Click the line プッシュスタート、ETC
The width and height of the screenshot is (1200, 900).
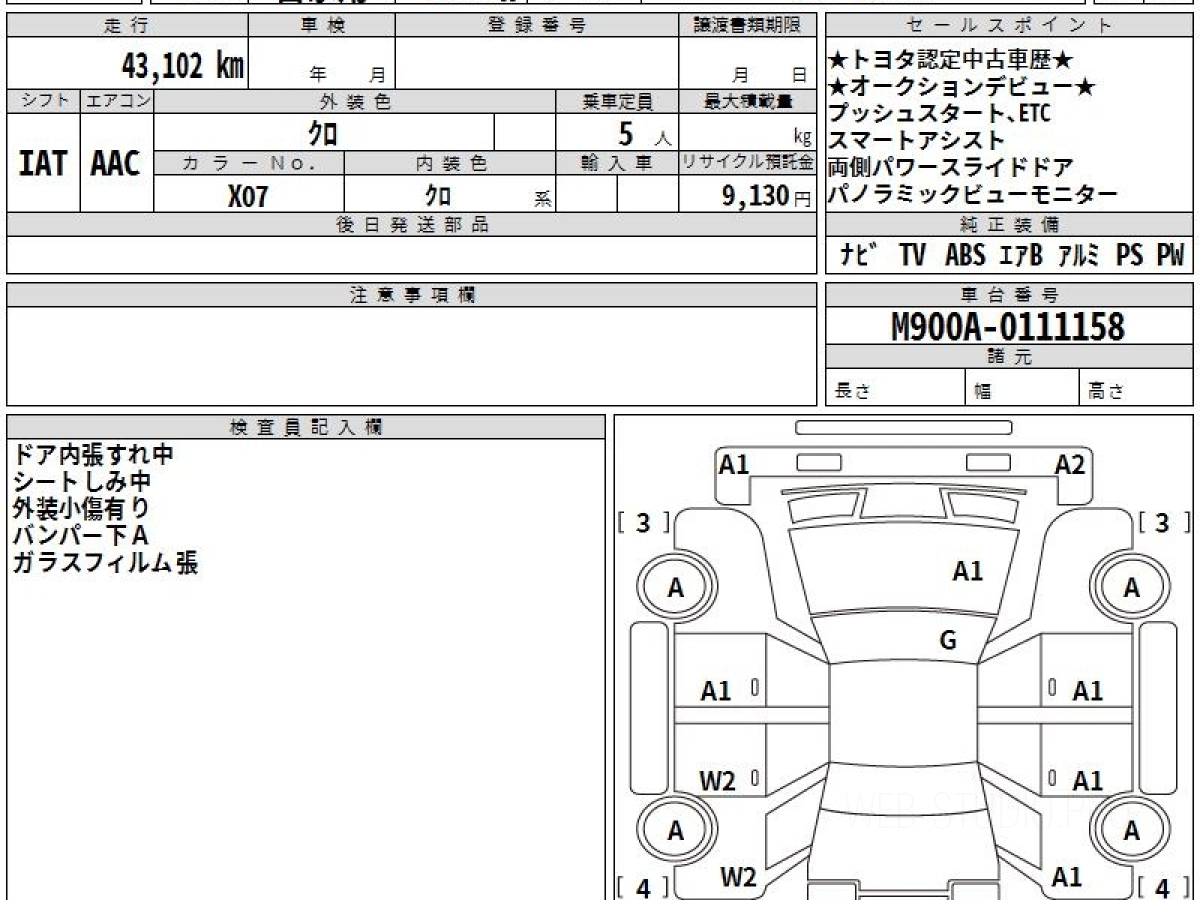click(939, 114)
